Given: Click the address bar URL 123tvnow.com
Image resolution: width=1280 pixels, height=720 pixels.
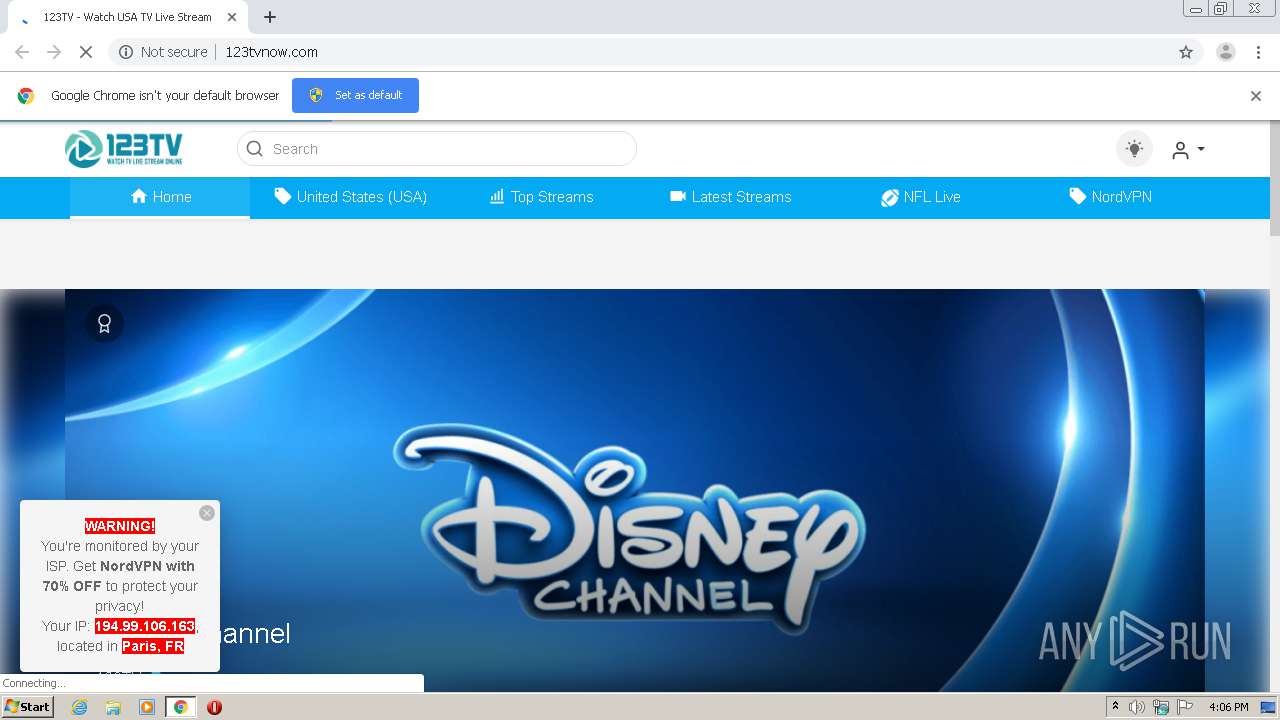Looking at the screenshot, I should point(272,52).
